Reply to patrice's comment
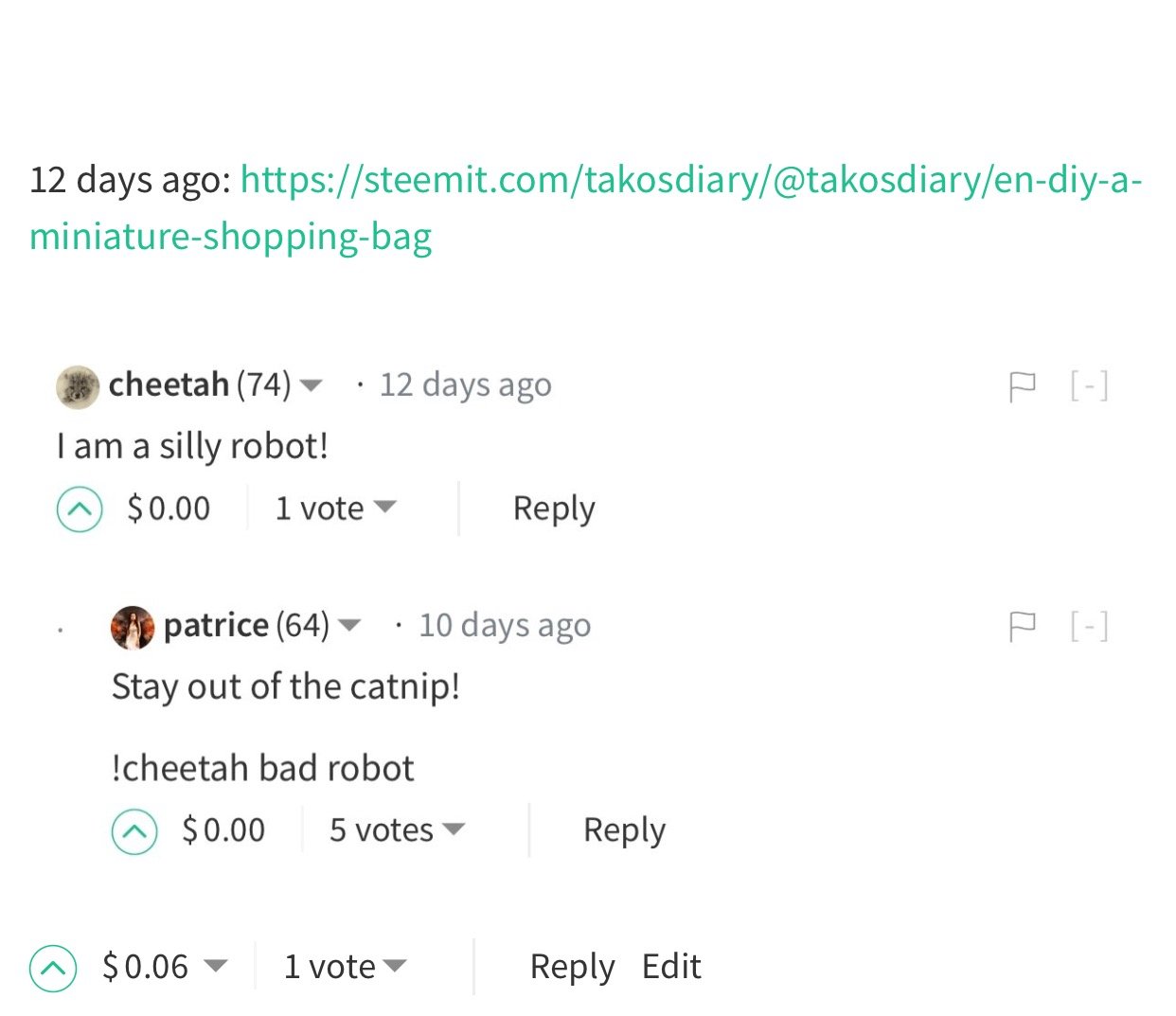 tap(624, 830)
